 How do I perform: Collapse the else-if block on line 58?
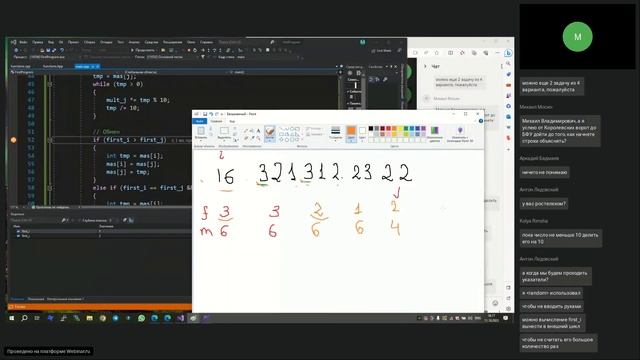pyautogui.click(x=50, y=188)
